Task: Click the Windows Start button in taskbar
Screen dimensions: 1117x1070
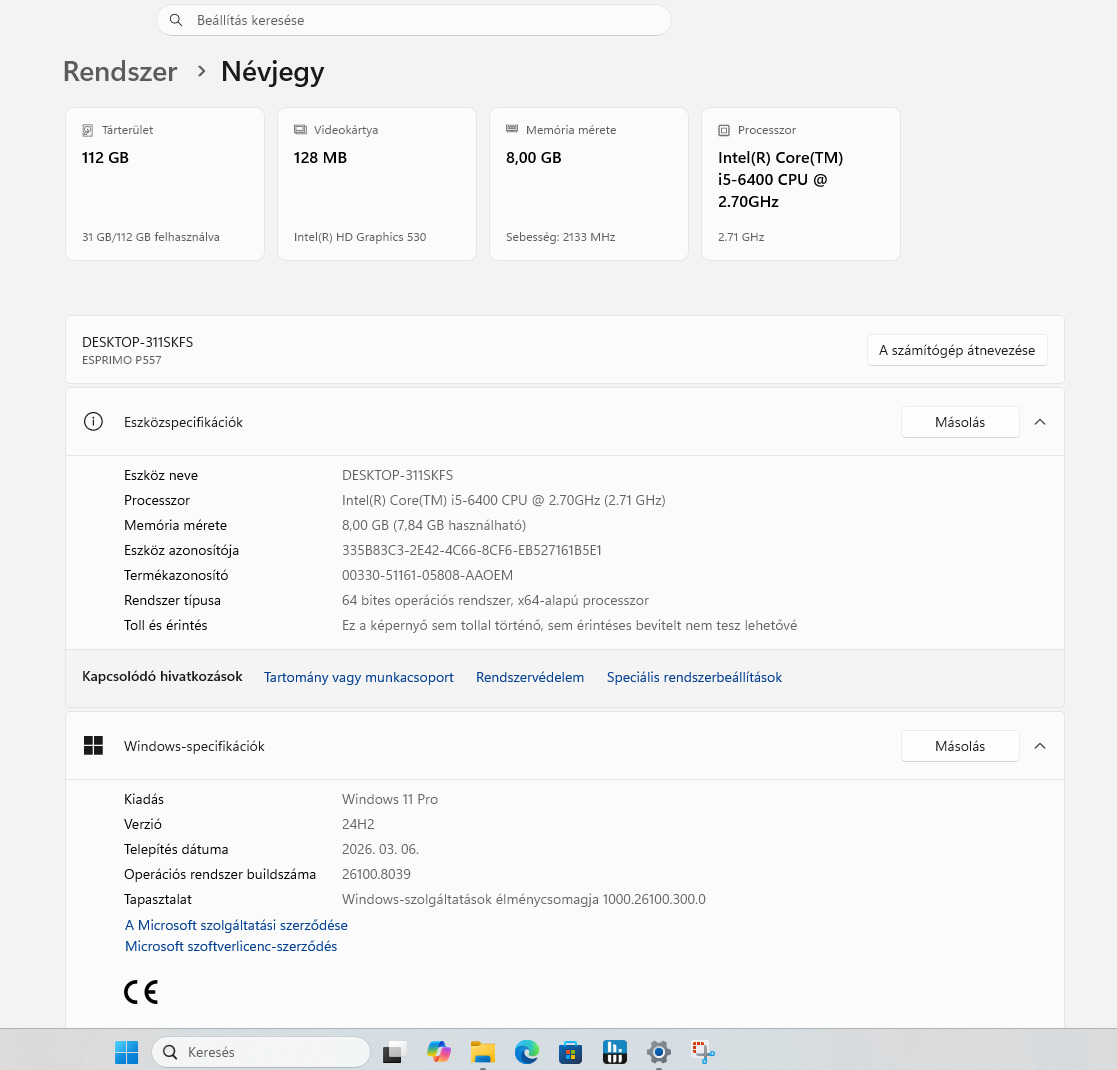Action: pyautogui.click(x=126, y=1052)
